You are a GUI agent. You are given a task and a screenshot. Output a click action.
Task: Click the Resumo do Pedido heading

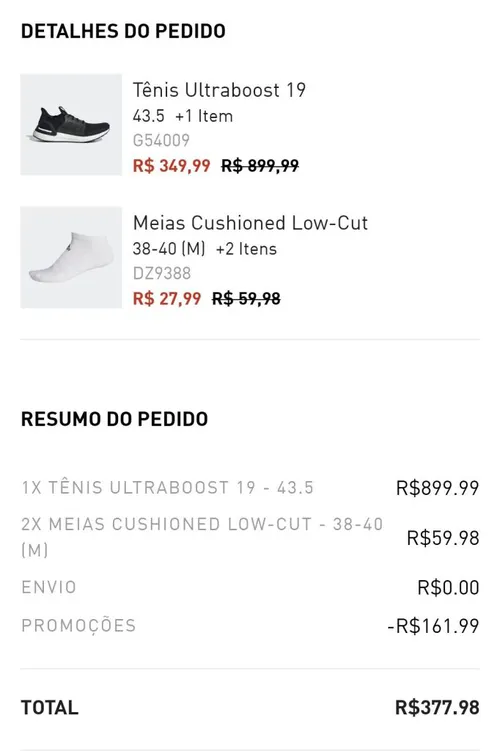tap(114, 419)
